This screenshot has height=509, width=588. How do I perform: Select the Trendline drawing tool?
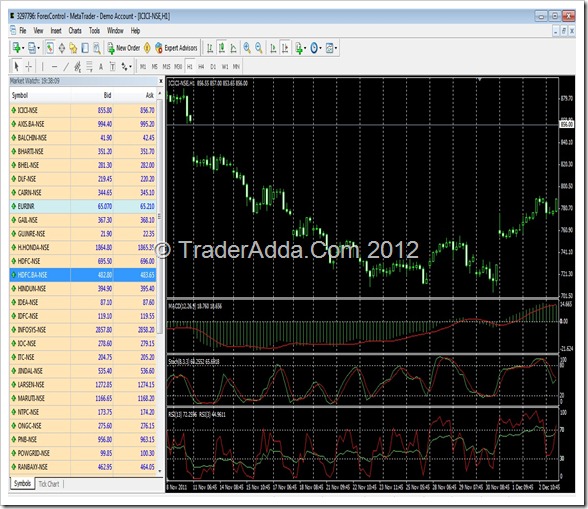(66, 67)
